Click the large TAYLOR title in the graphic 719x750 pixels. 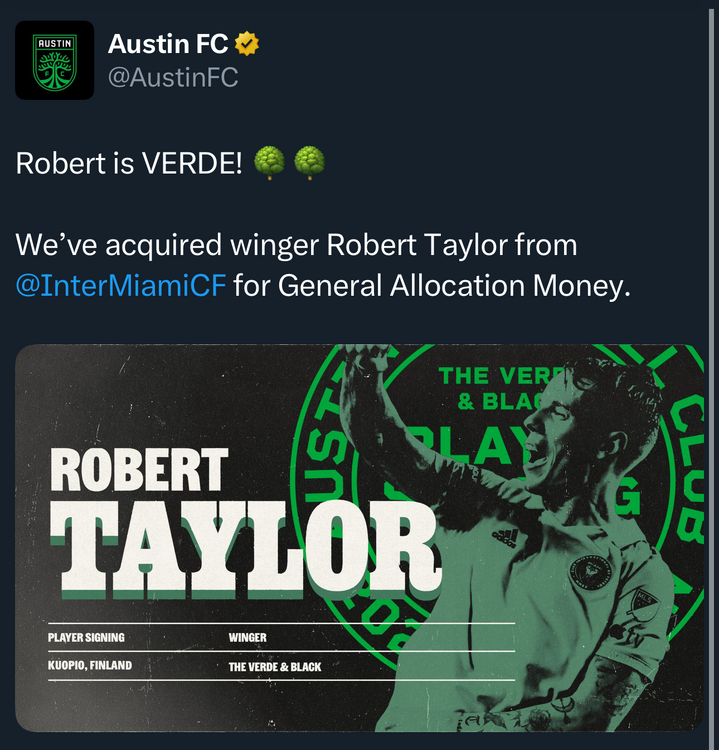click(246, 550)
